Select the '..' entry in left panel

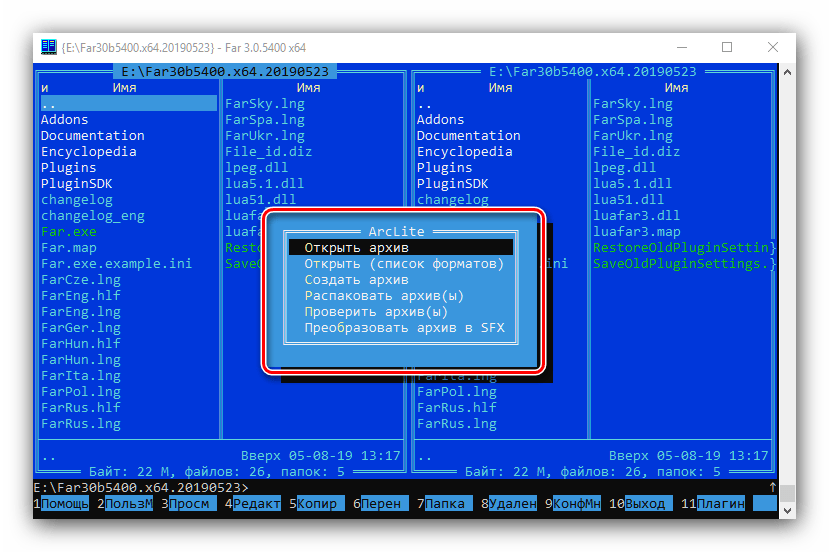click(128, 104)
